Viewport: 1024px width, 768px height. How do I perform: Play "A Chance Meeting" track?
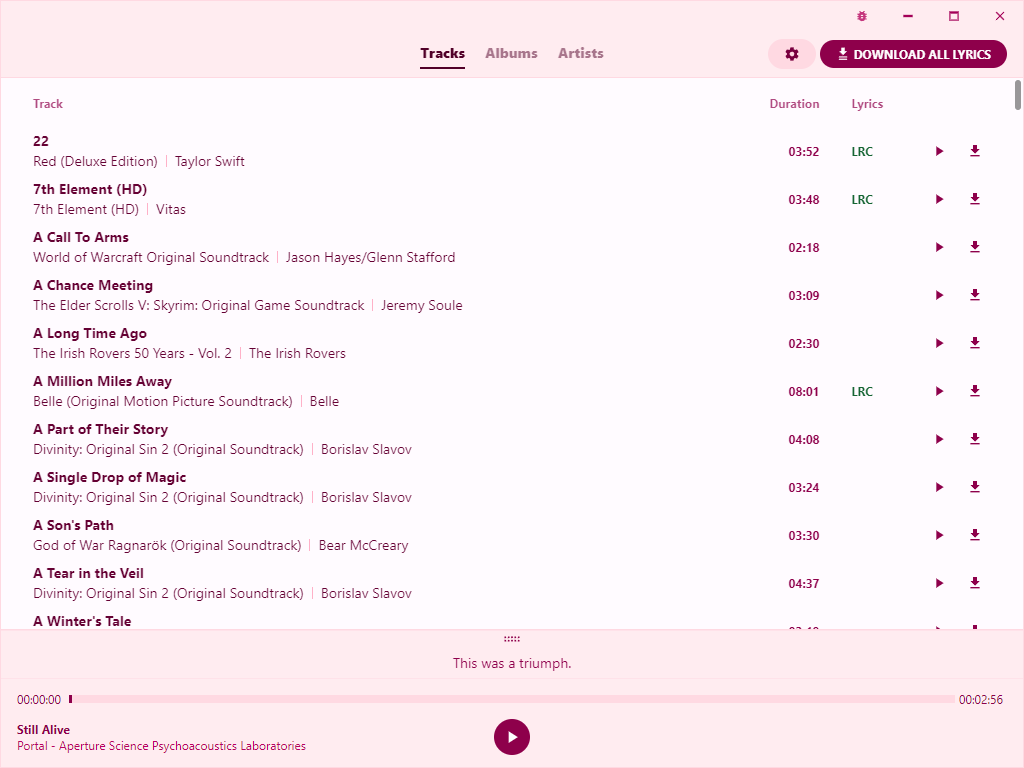(939, 295)
